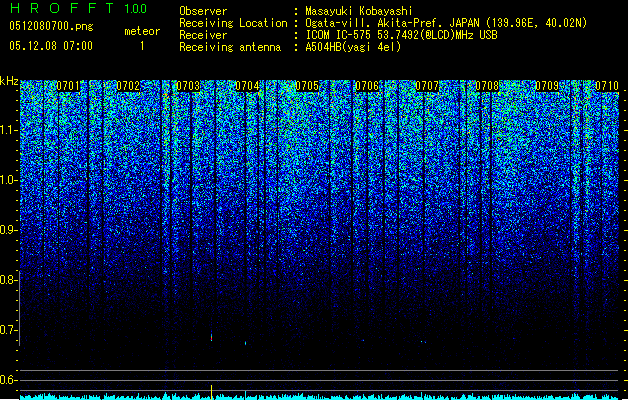This screenshot has width=629, height=400.
Task: Click the 0708 time marker
Action: pos(487,86)
